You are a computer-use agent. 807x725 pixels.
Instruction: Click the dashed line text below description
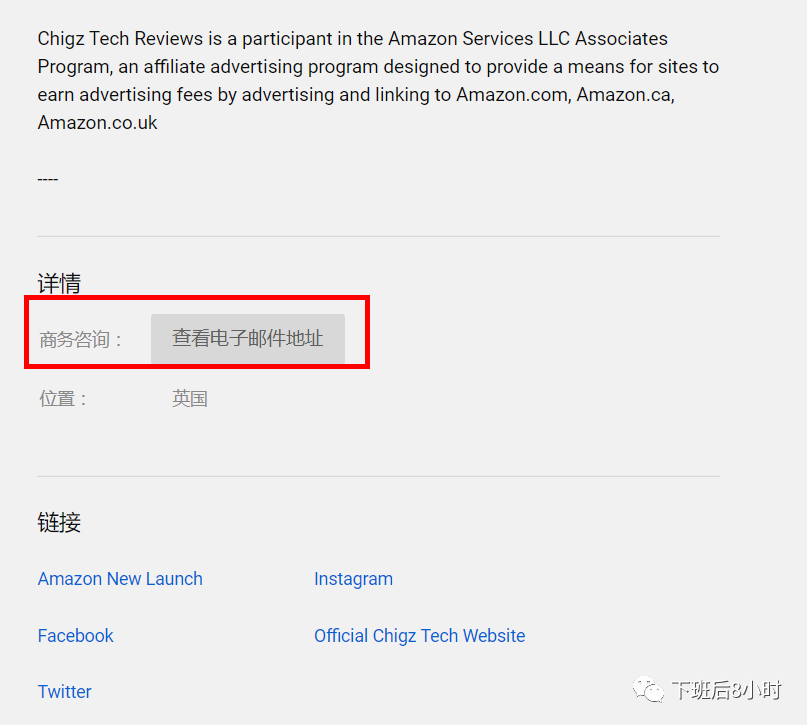48,179
